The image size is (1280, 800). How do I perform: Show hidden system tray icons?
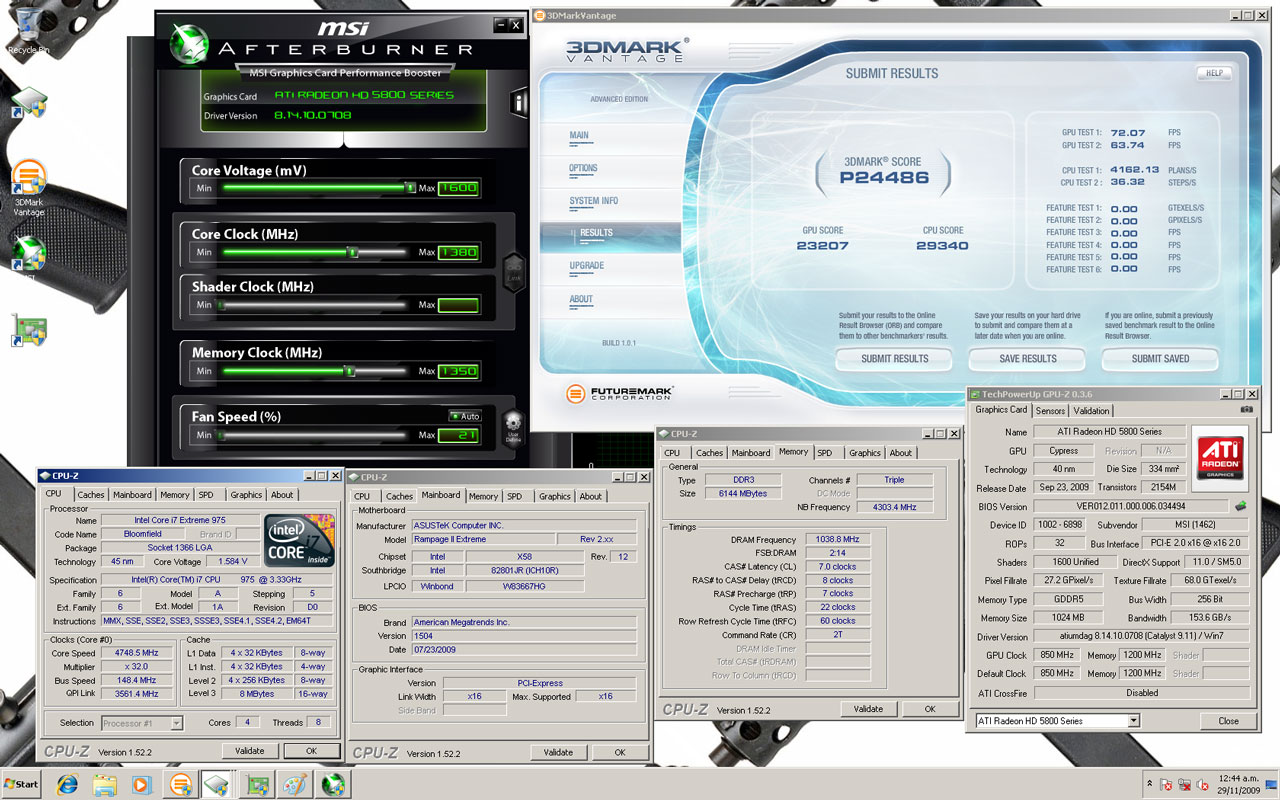[1151, 784]
